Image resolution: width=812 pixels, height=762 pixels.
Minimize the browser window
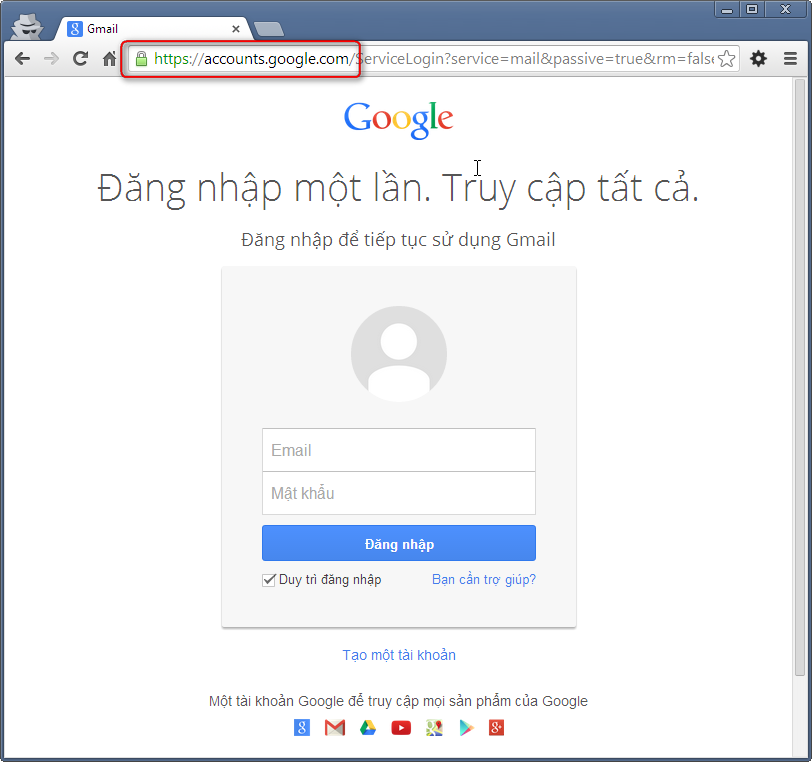tap(728, 9)
